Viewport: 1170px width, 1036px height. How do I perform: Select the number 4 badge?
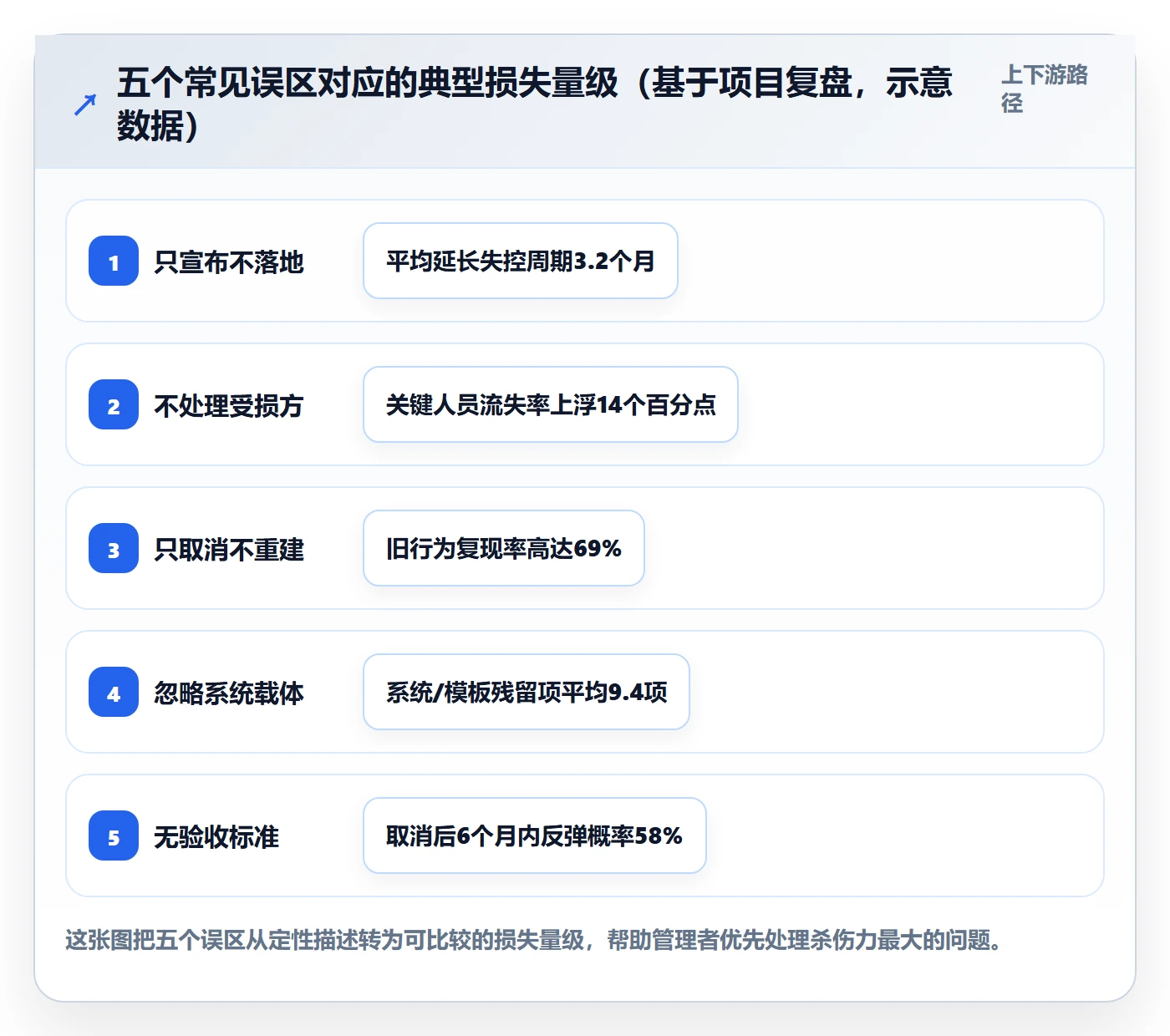(x=114, y=693)
